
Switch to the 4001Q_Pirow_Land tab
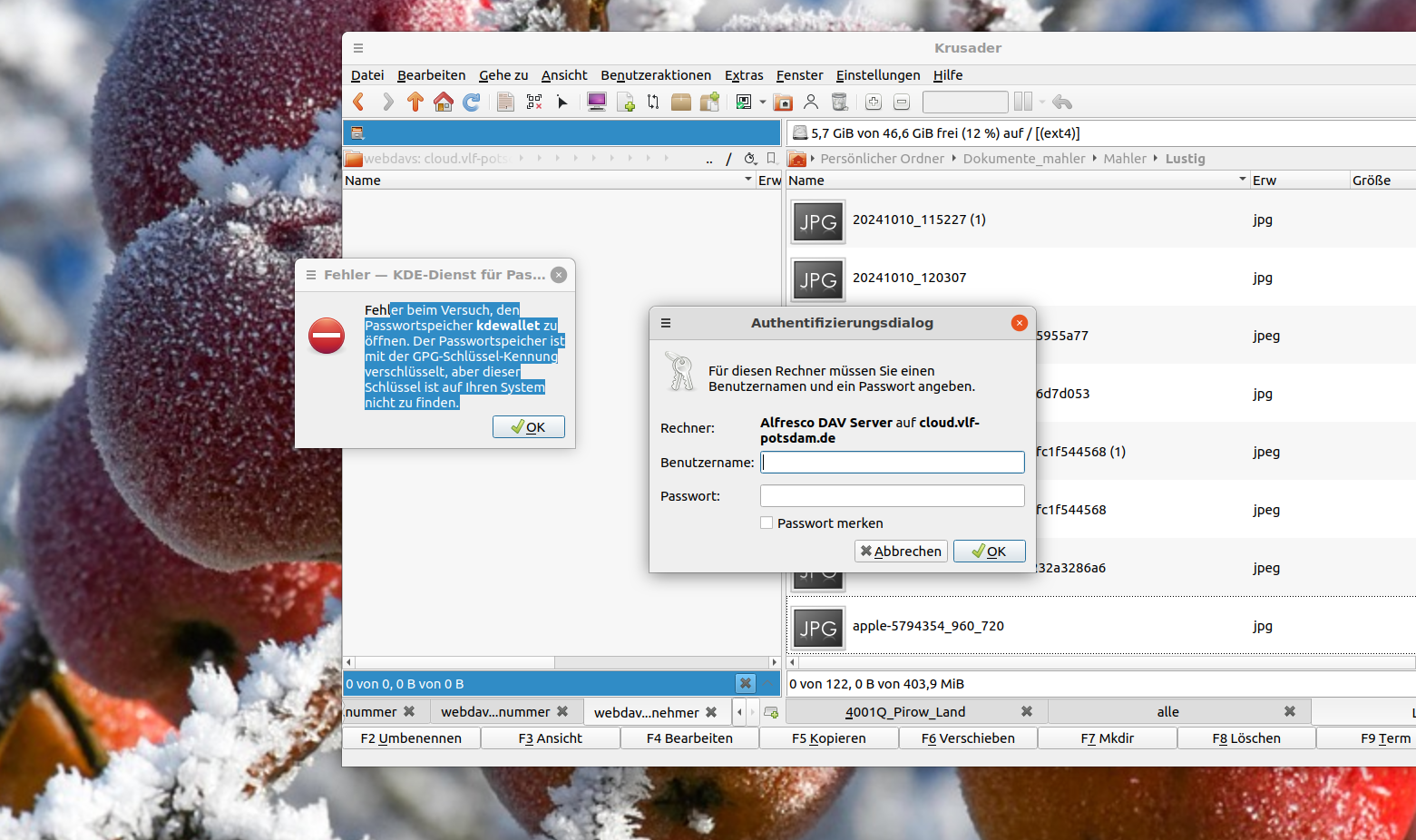click(904, 712)
